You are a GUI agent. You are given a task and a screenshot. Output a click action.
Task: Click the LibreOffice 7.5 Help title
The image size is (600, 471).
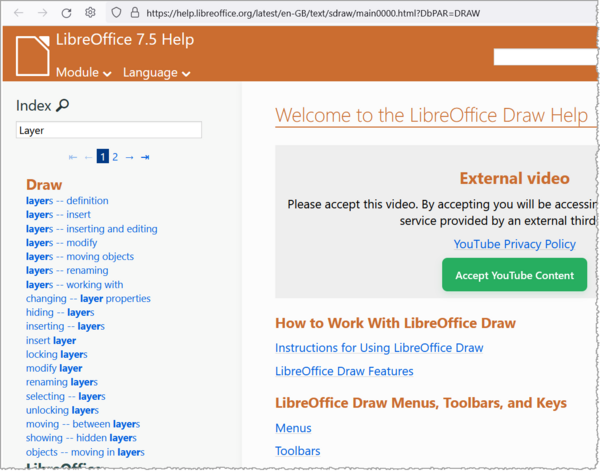tap(125, 39)
